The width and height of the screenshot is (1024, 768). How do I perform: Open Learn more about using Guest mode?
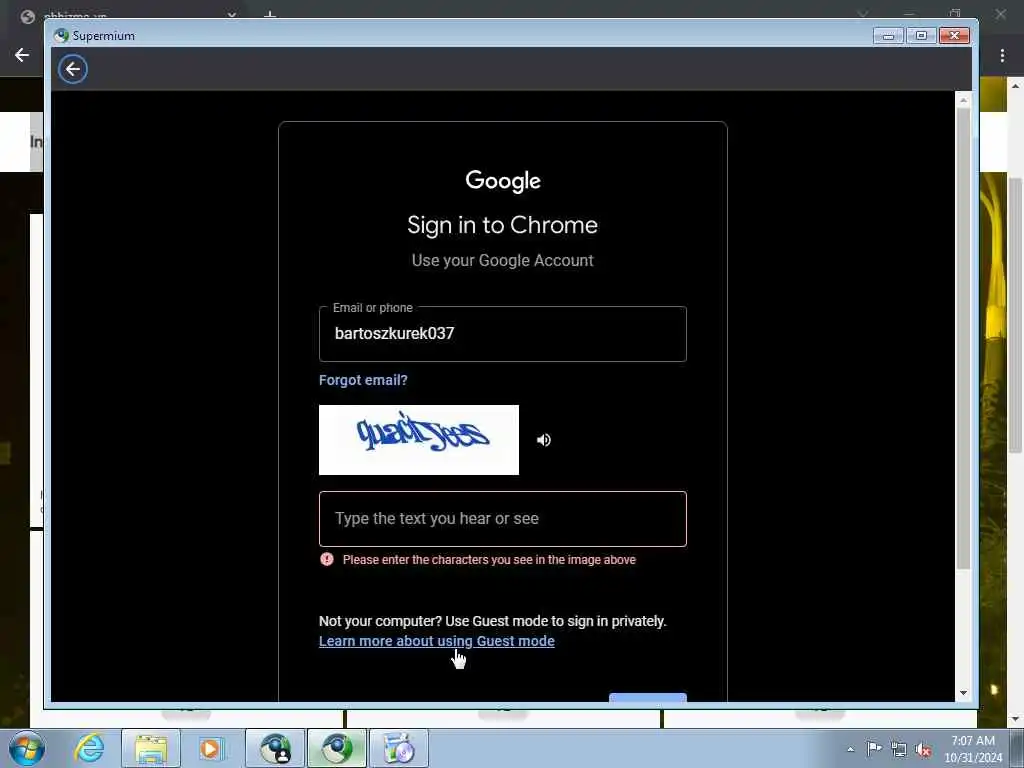coord(436,641)
